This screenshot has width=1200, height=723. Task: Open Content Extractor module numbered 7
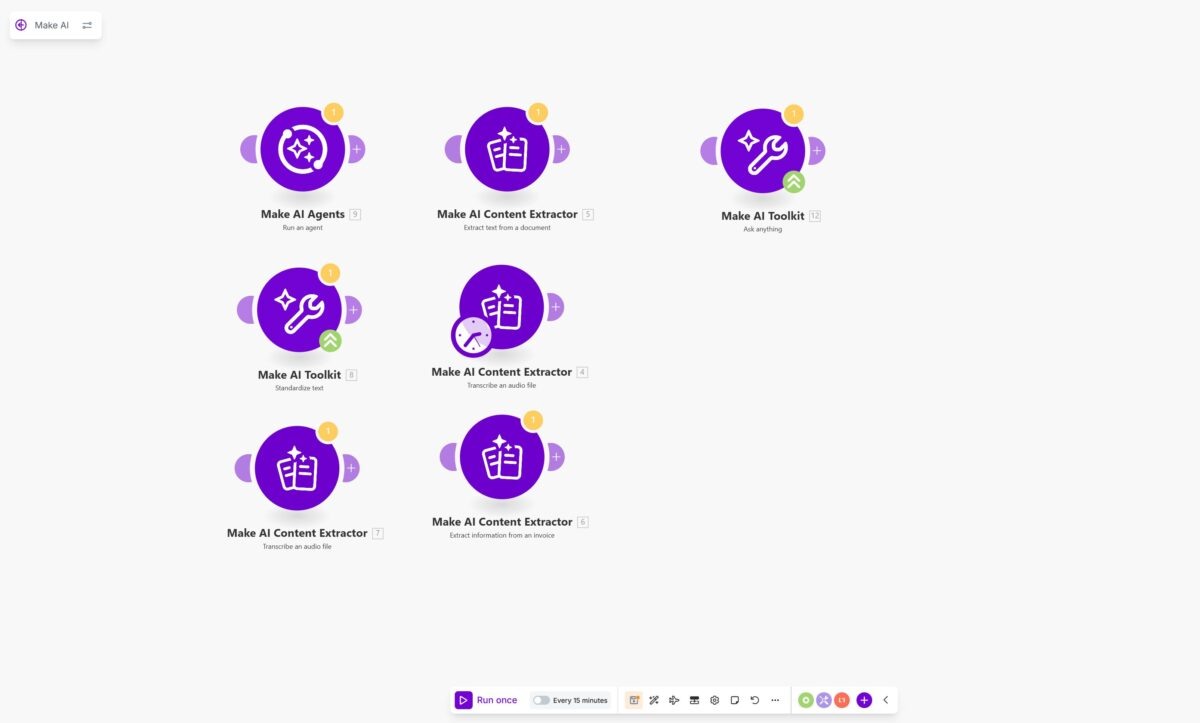[x=297, y=468]
